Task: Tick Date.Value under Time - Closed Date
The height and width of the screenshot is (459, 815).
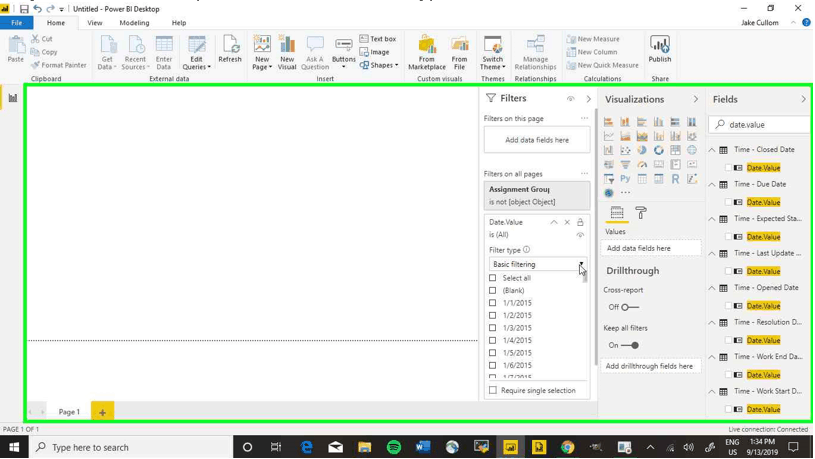Action: click(729, 167)
